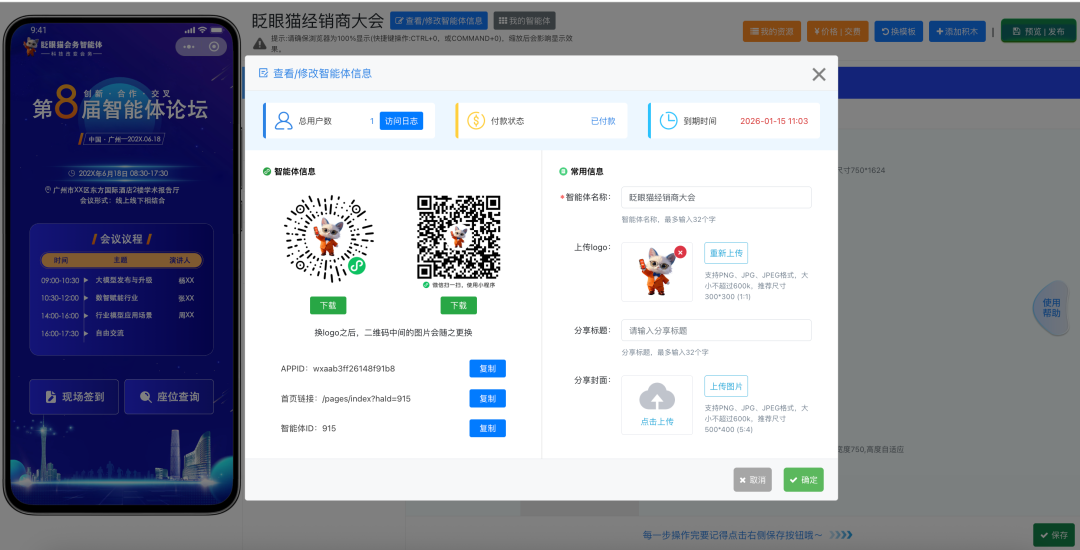Screen dimensions: 1080x550
Task: Remove the uploaded cat logo via red X
Action: [680, 252]
